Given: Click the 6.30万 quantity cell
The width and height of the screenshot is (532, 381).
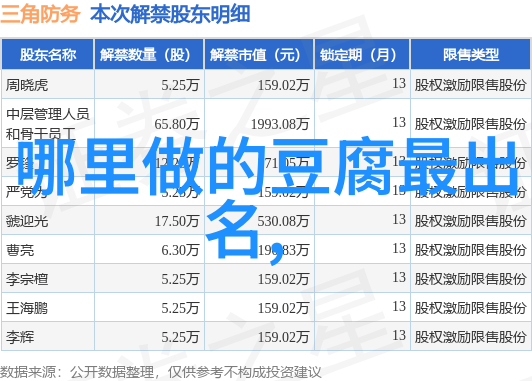Looking at the screenshot, I should [x=180, y=250].
